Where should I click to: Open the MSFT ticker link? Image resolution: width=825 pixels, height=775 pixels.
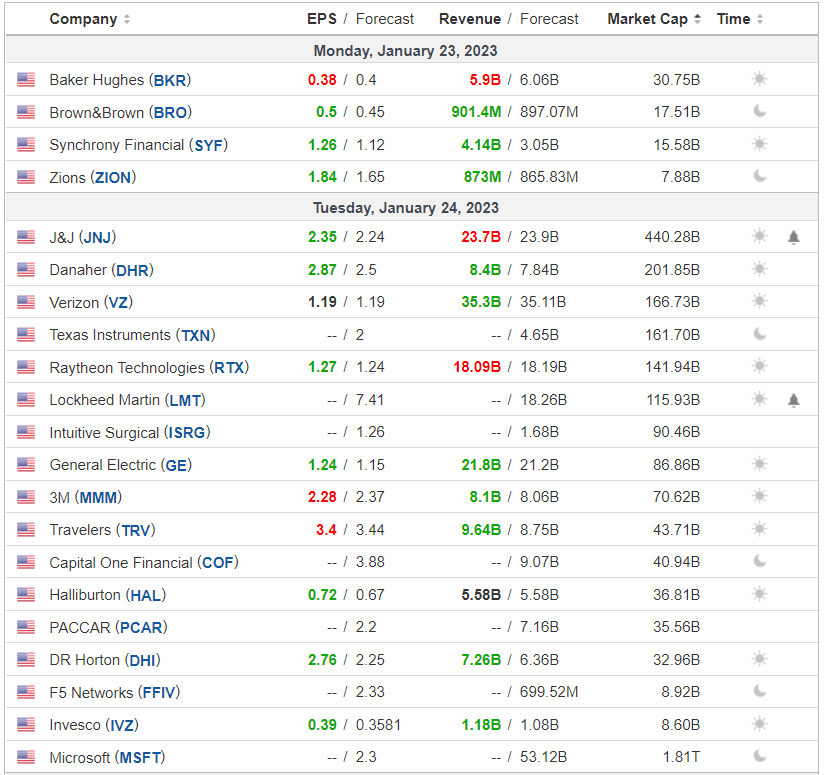(x=140, y=758)
